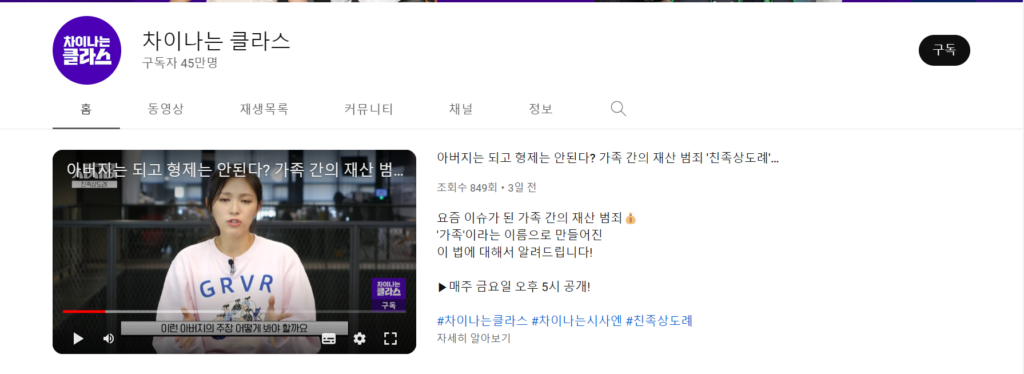Play the featured video
This screenshot has width=1024, height=374.
(78, 339)
